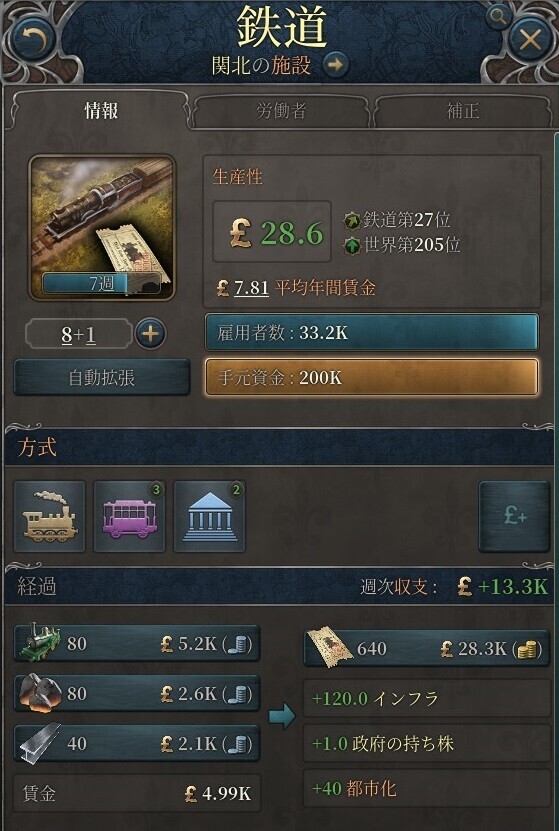Select the purple passenger carriage method

pos(129,516)
